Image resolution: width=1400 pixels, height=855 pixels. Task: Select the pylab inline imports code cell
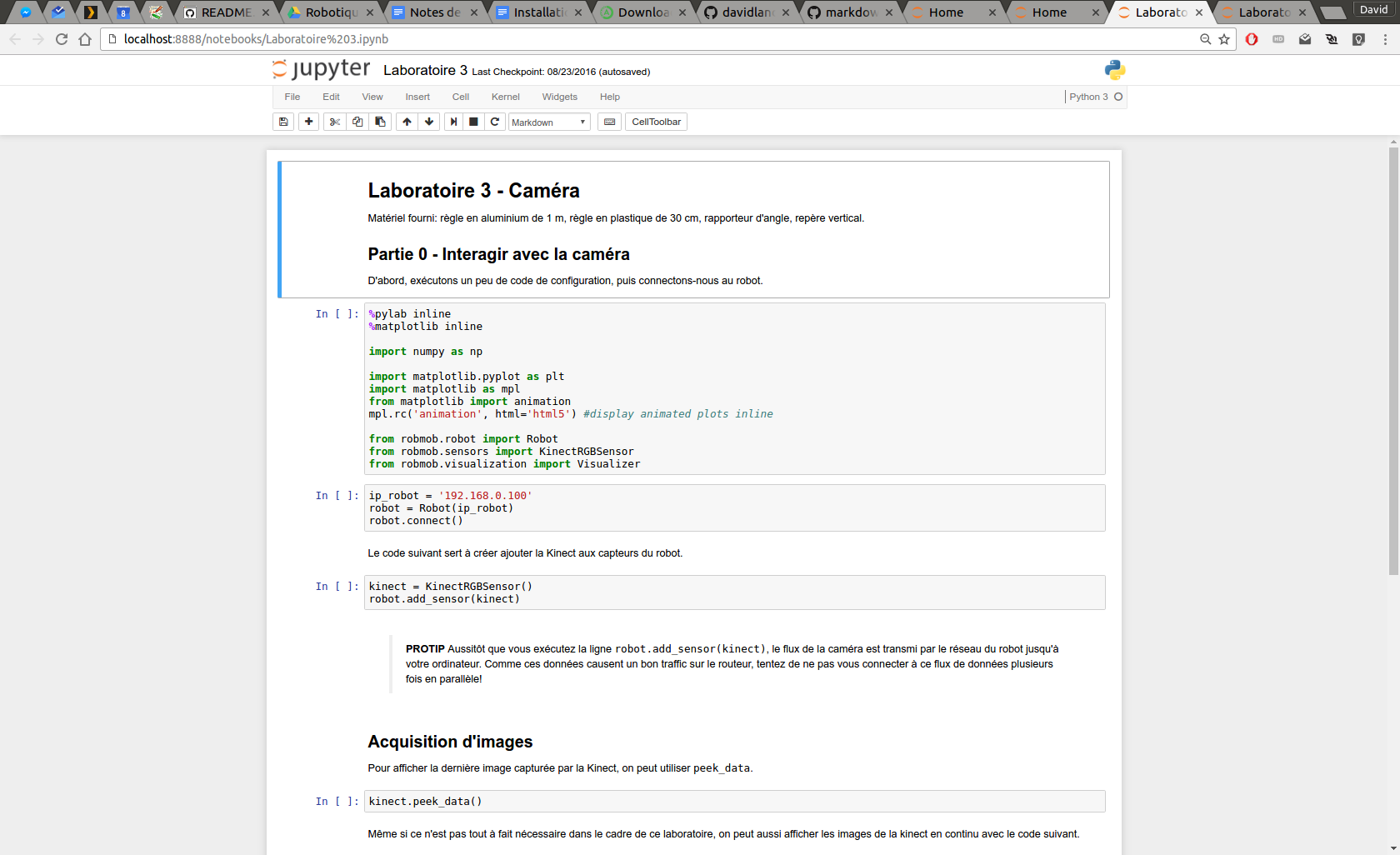click(x=734, y=389)
